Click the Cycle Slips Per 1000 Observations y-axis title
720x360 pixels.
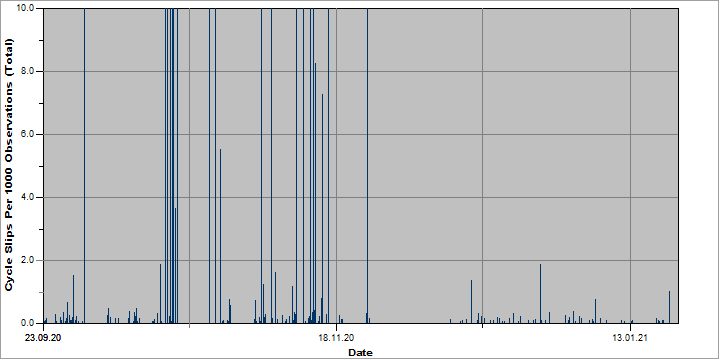(9, 165)
